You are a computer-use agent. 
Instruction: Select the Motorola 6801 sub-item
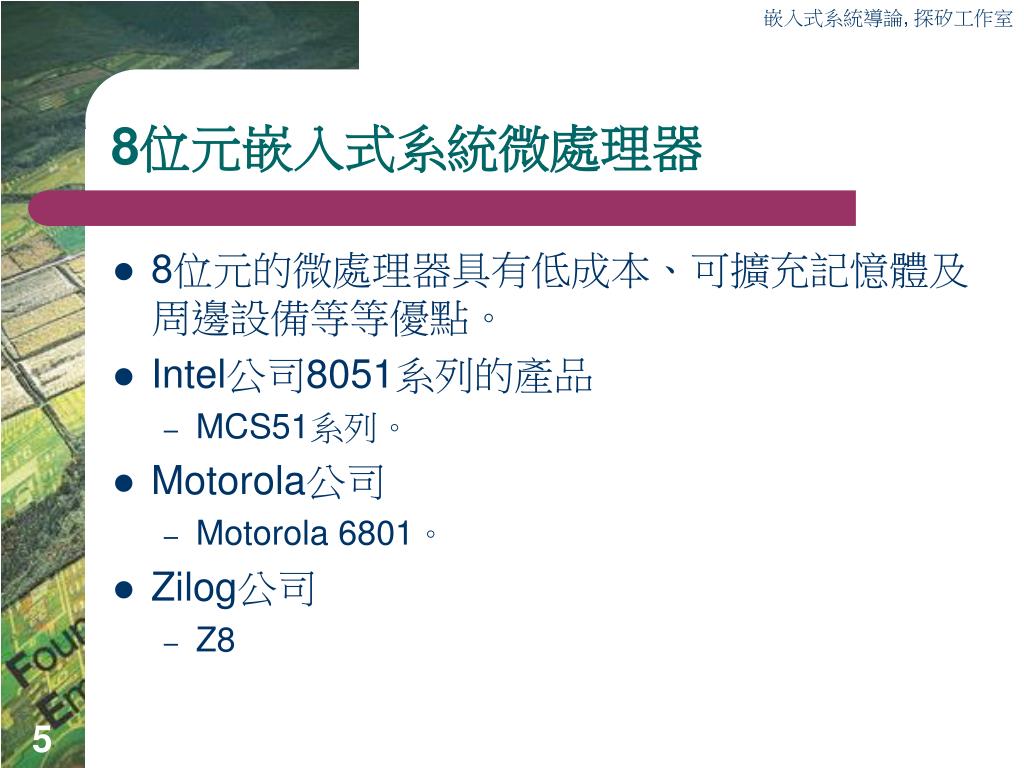click(316, 534)
